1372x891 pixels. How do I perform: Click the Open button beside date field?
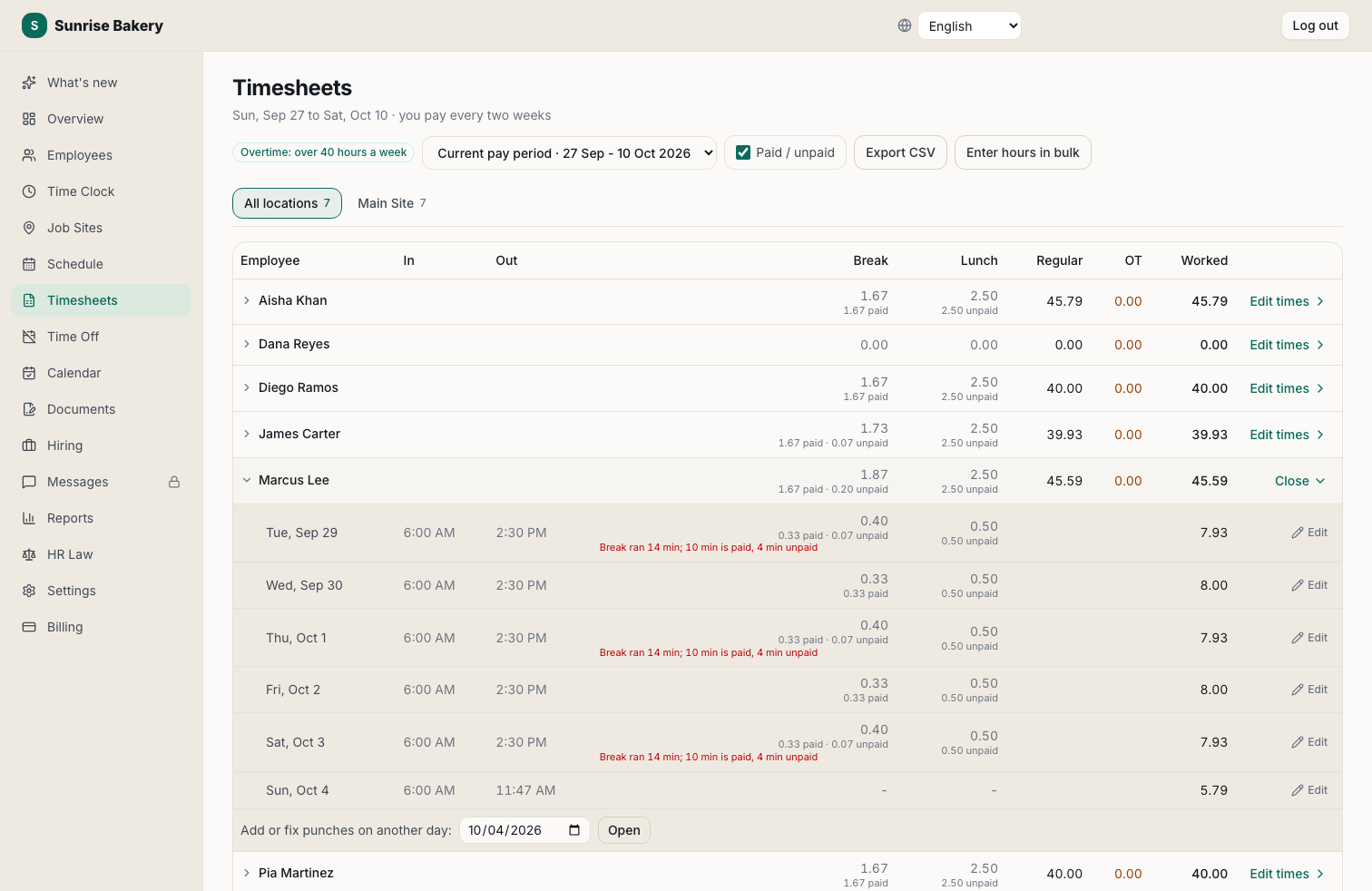[624, 830]
